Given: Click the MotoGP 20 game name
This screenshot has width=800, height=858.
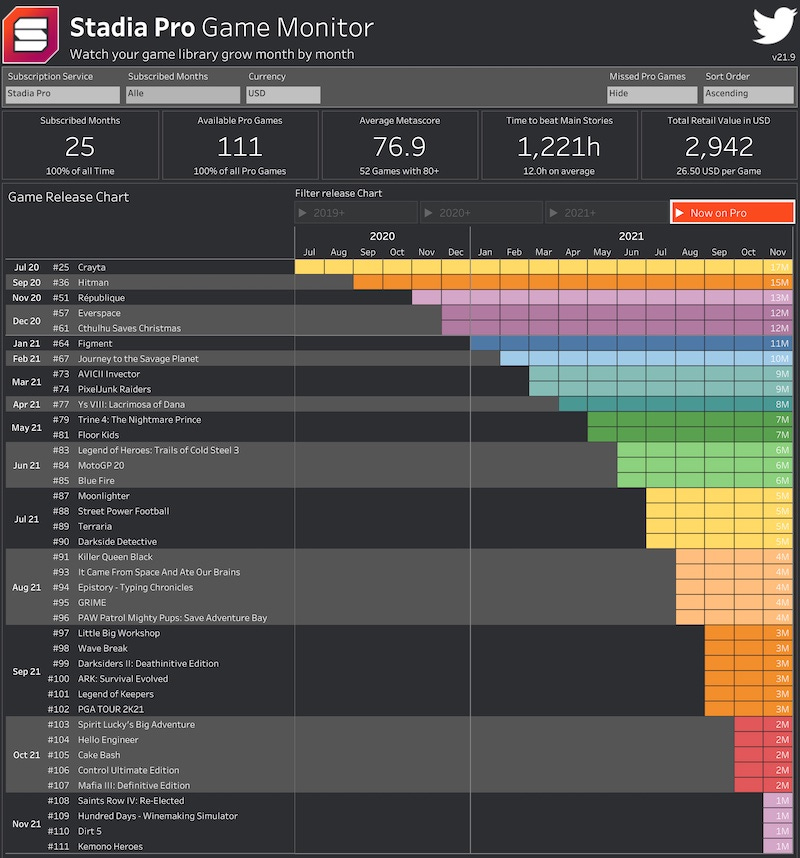Looking at the screenshot, I should [101, 466].
